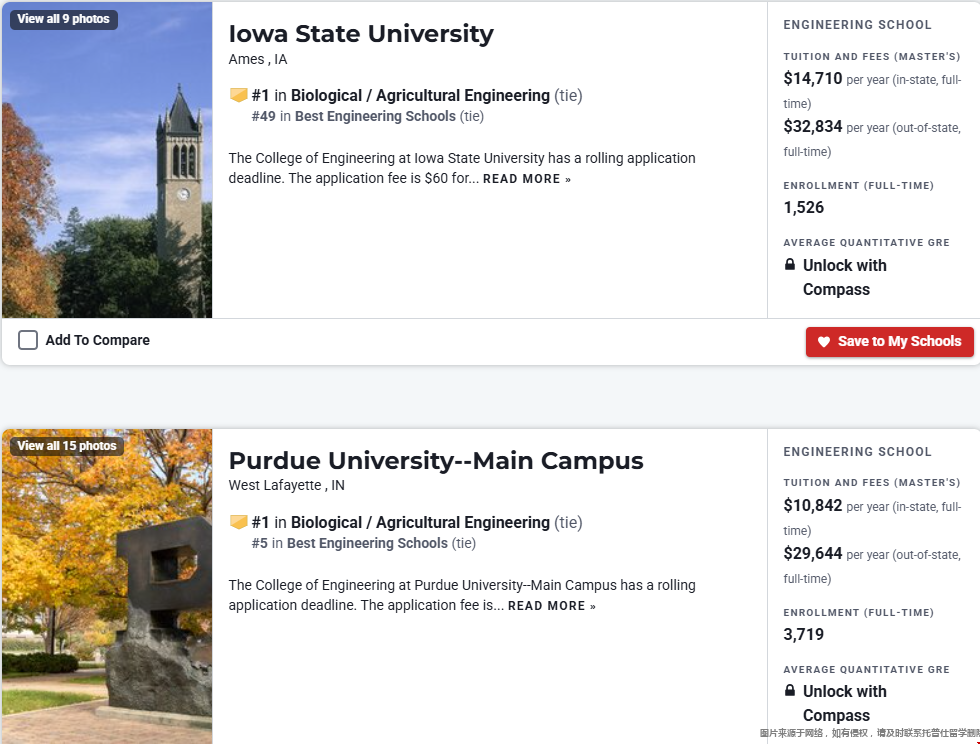Click the lock icon in Iowa State's GRE section
Screen dimensions: 980x744
click(790, 264)
